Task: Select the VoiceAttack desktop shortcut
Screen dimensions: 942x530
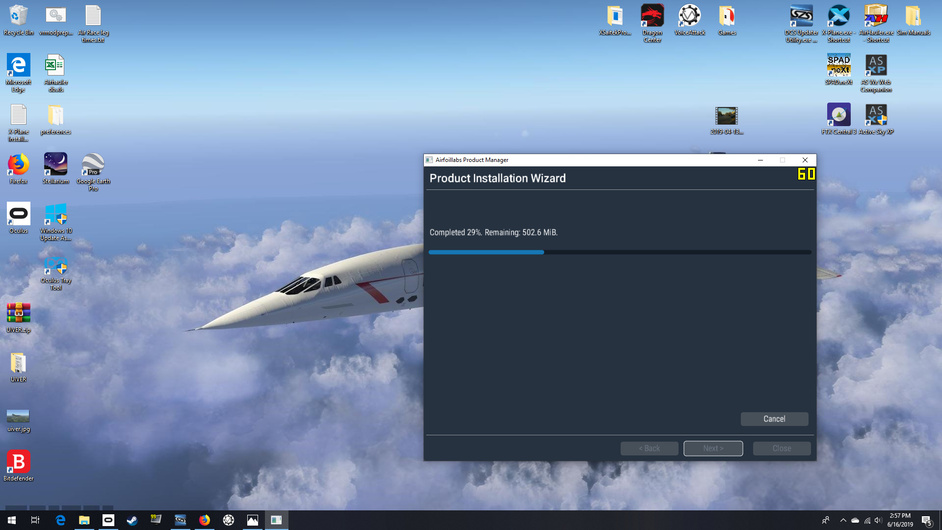Action: tap(689, 21)
